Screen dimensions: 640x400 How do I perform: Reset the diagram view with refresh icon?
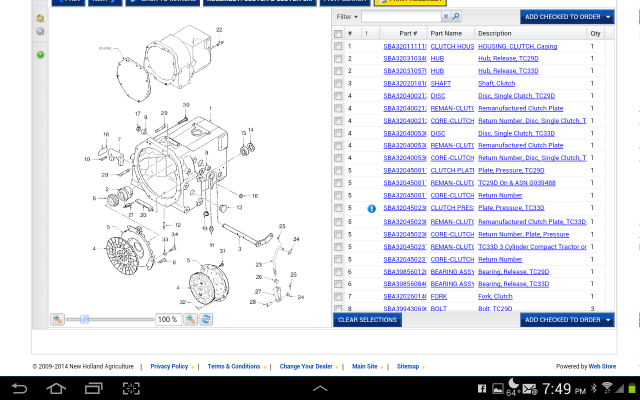pos(206,319)
